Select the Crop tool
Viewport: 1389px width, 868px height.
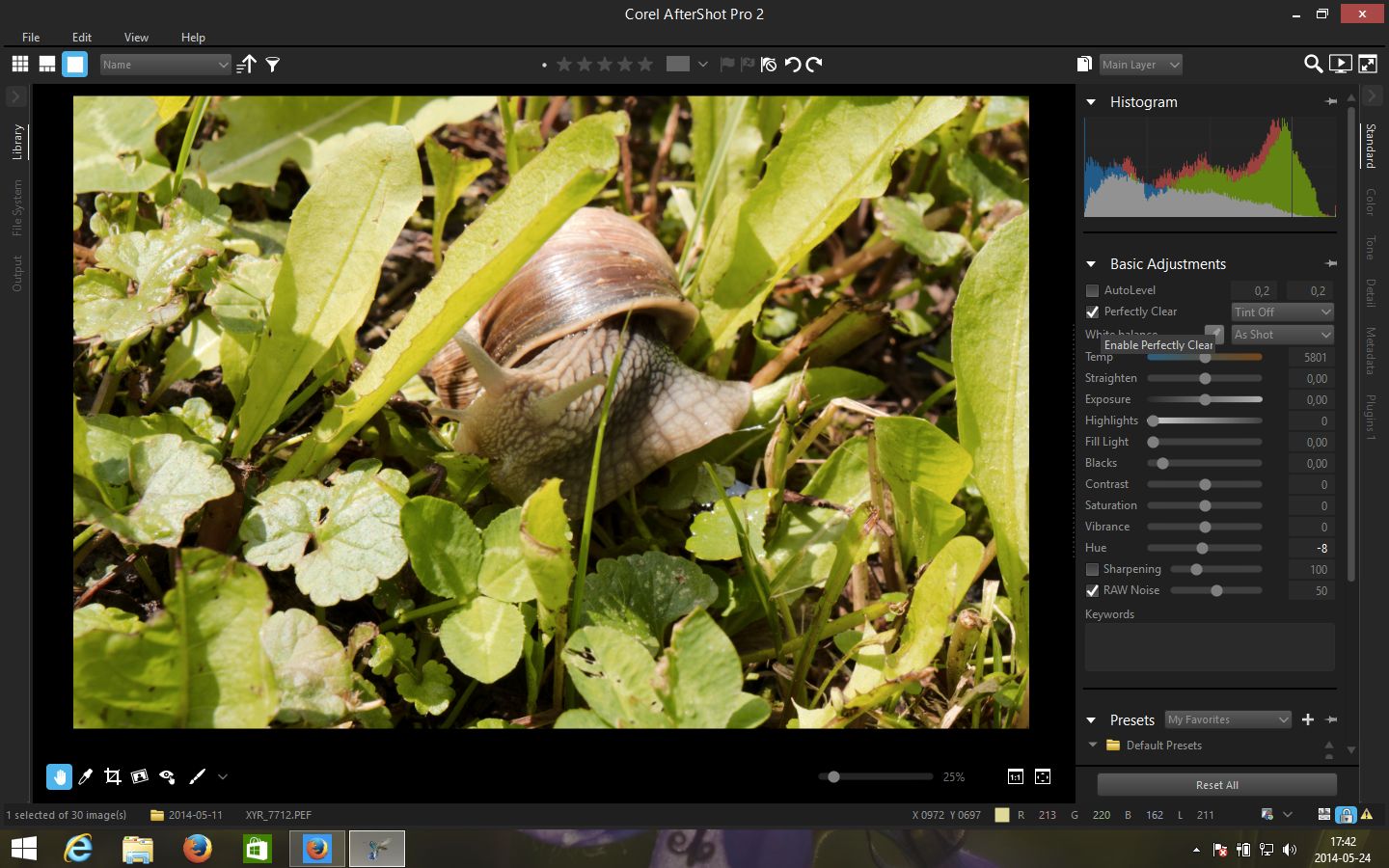pyautogui.click(x=112, y=776)
